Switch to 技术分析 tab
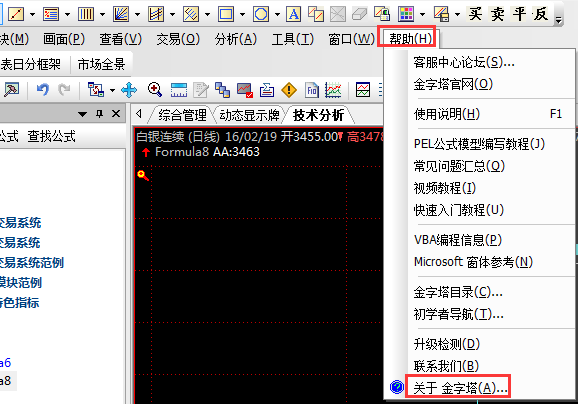 tap(318, 115)
